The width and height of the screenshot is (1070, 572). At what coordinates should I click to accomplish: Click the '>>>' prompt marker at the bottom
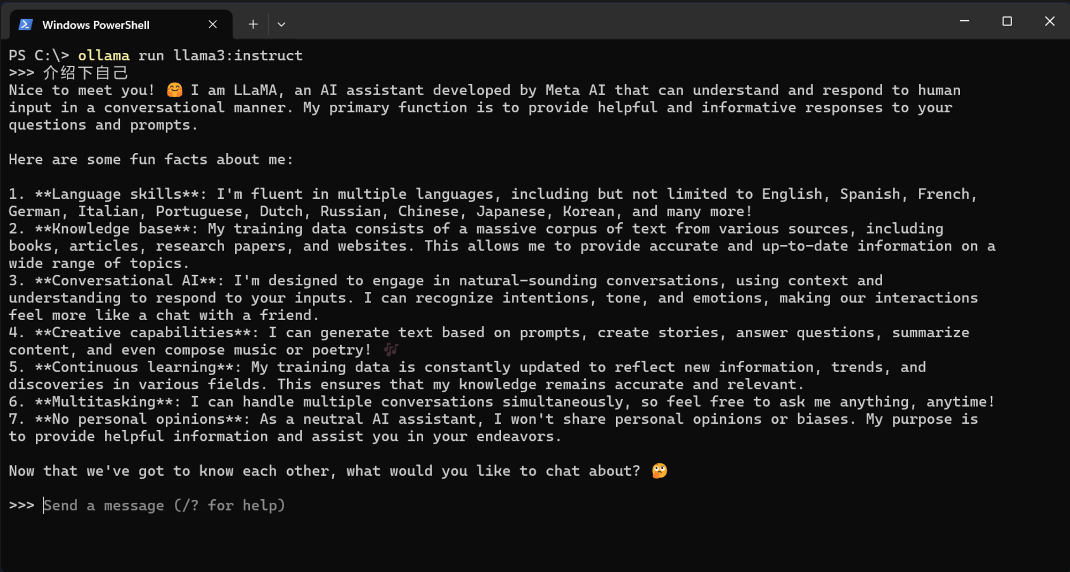coord(22,506)
